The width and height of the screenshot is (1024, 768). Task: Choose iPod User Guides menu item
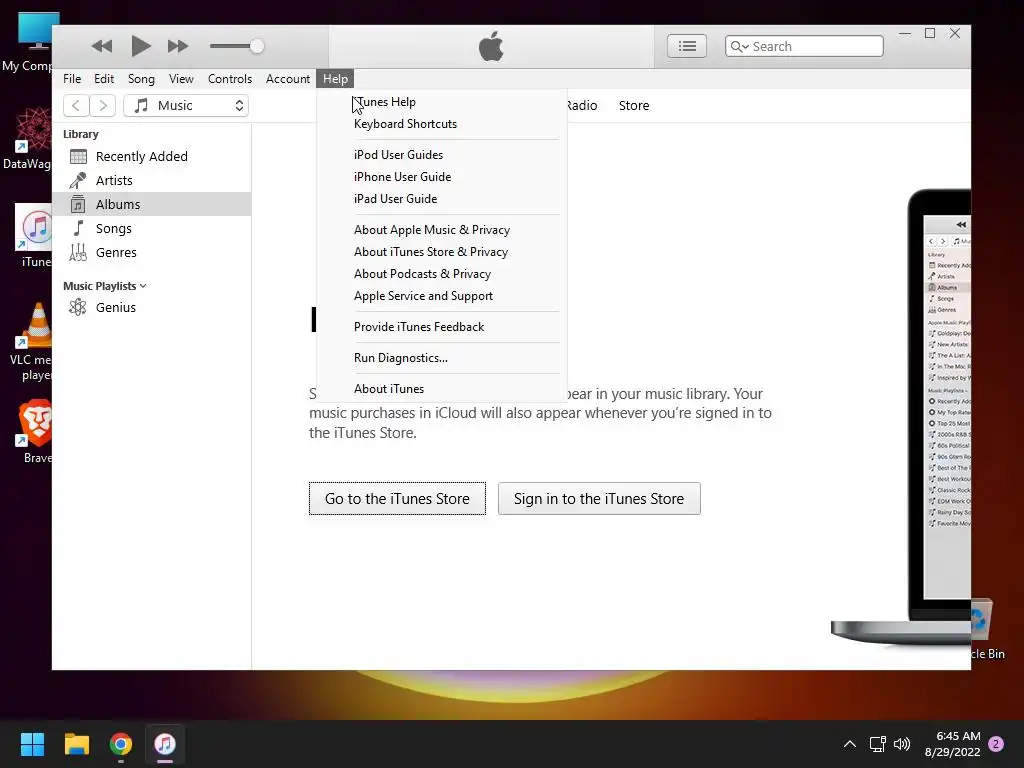(441, 155)
